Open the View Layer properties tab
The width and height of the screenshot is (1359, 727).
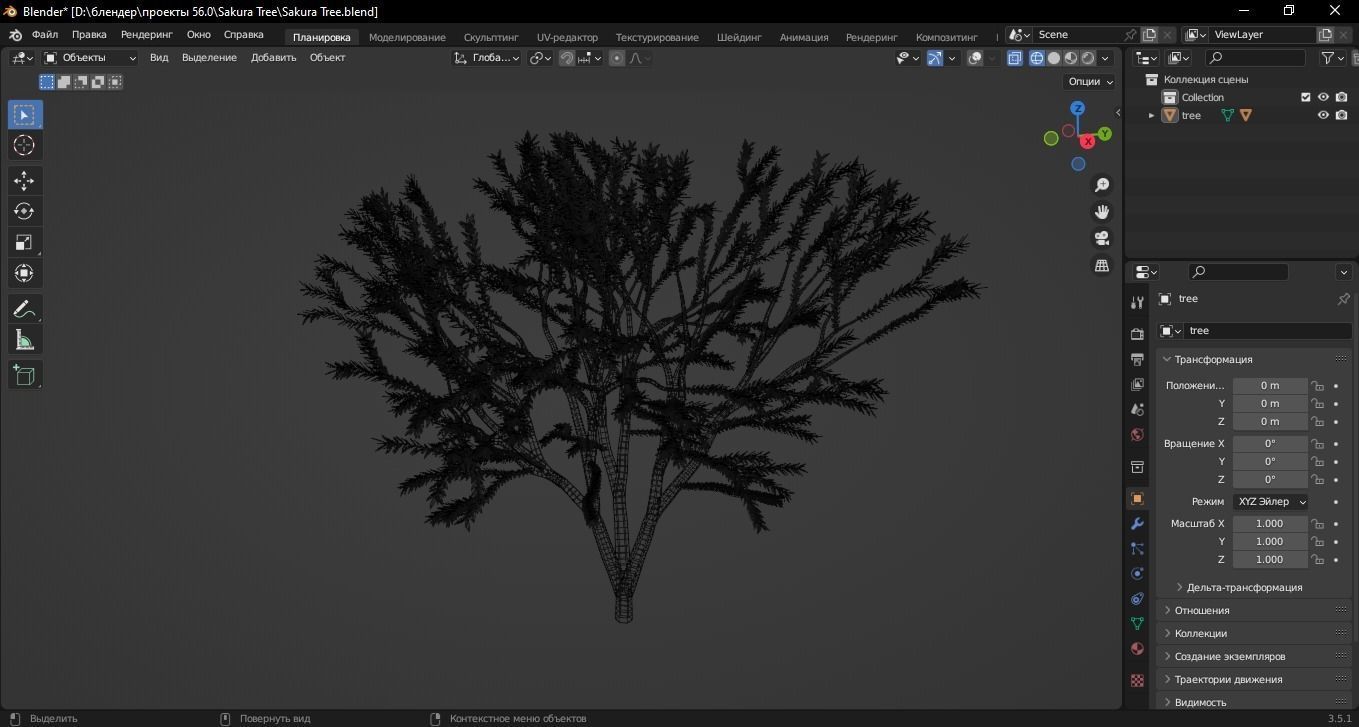[x=1137, y=384]
